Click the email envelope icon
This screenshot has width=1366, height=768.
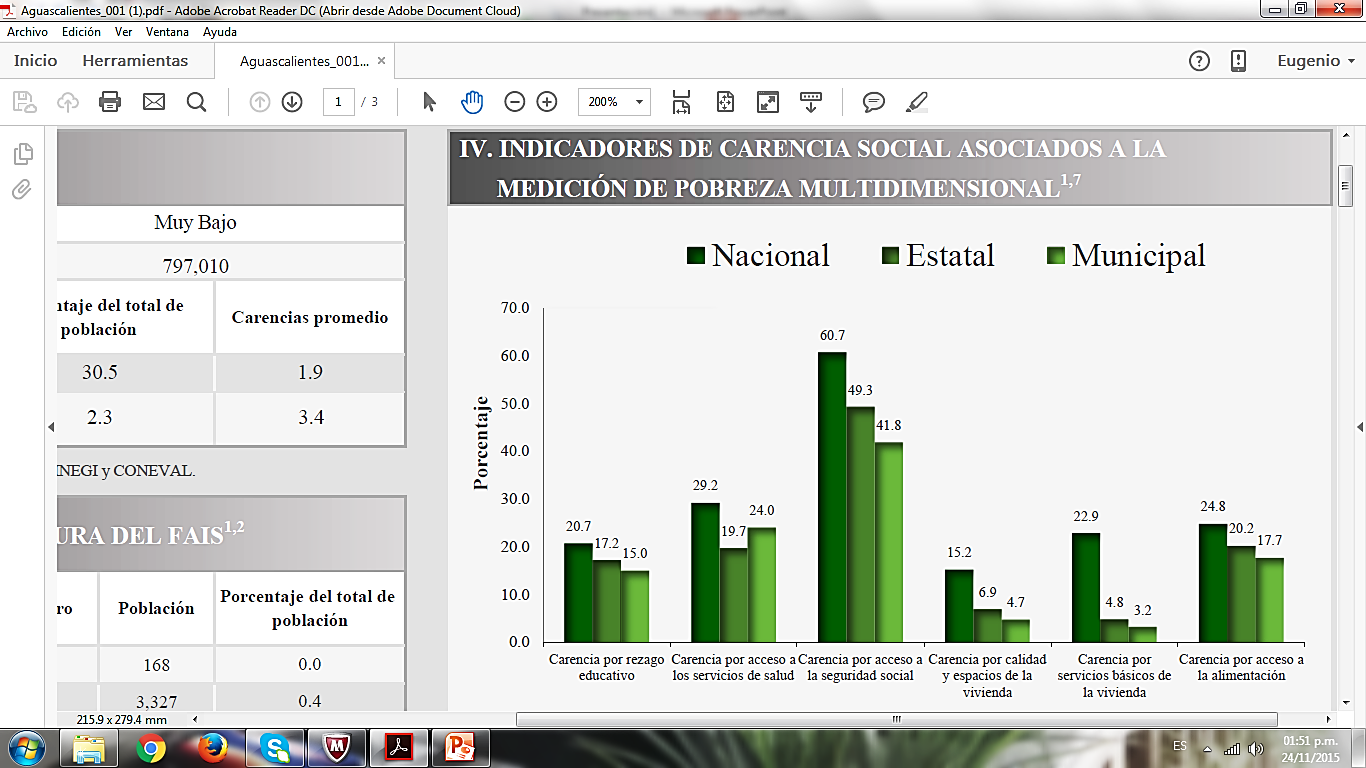(x=153, y=101)
